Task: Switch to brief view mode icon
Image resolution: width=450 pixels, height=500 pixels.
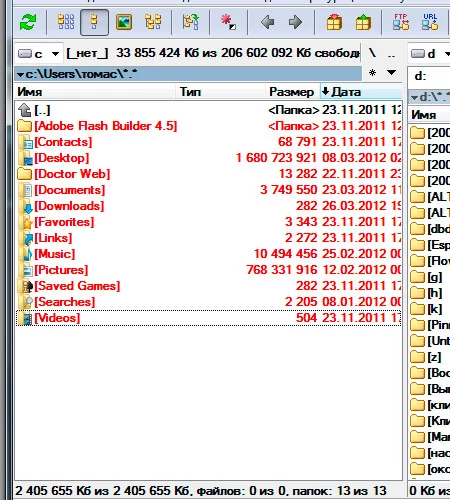Action: tap(66, 22)
